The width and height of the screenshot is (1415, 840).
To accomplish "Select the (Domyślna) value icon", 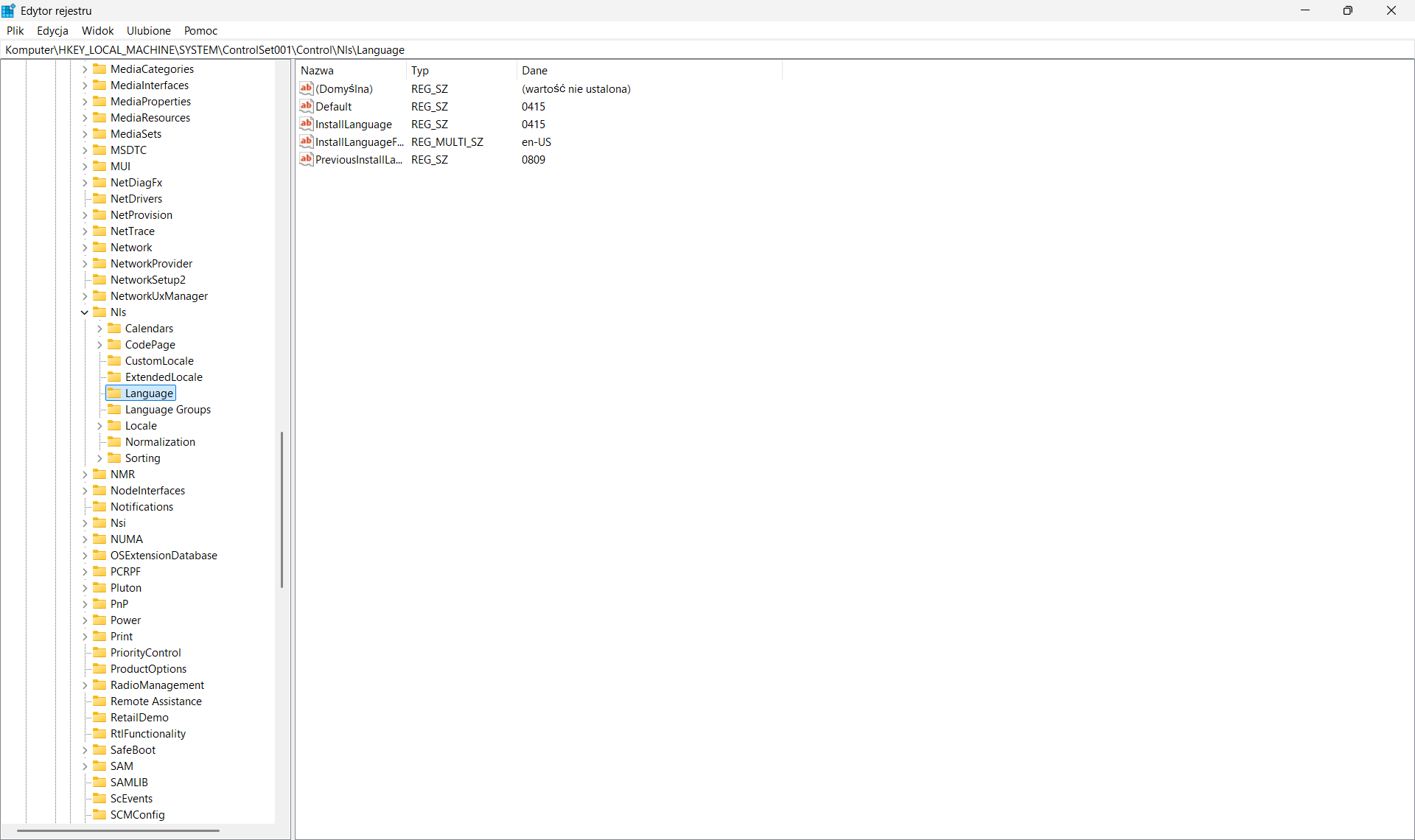I will point(307,88).
